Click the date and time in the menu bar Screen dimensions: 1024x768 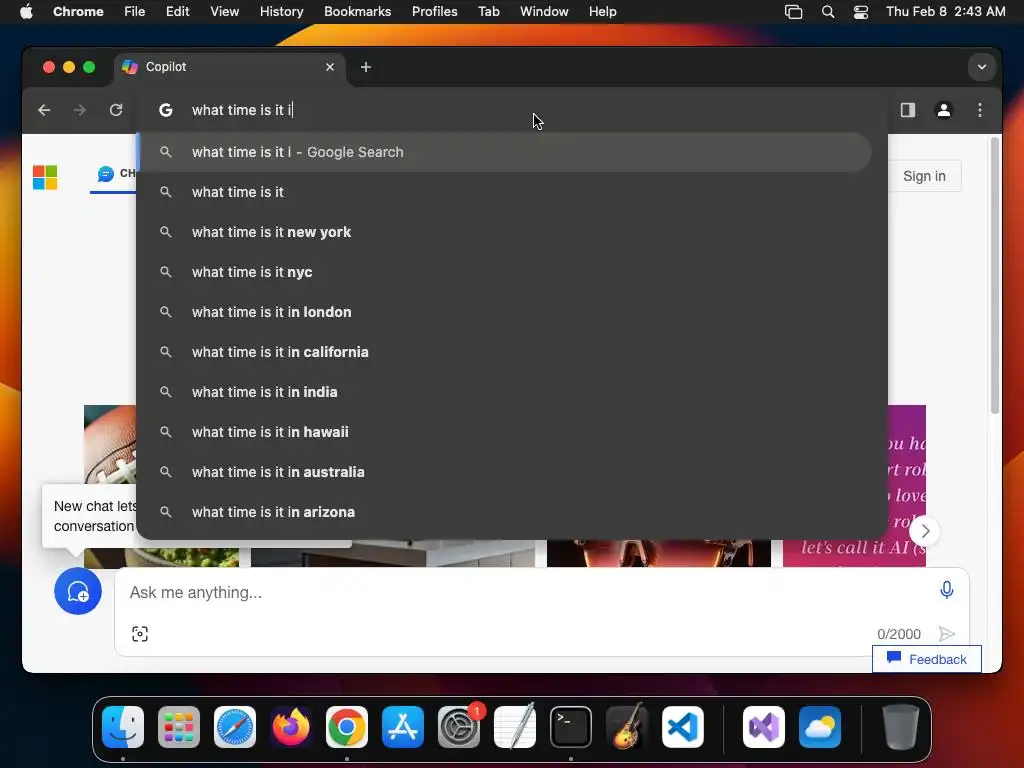[x=946, y=12]
